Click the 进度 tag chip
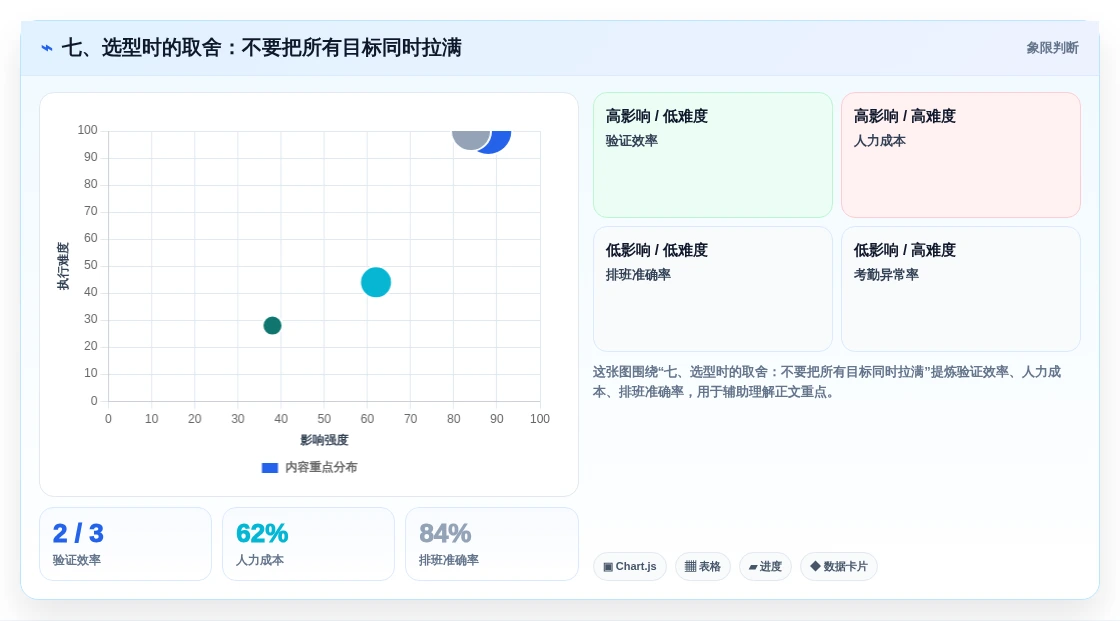The height and width of the screenshot is (621, 1120). (x=765, y=567)
